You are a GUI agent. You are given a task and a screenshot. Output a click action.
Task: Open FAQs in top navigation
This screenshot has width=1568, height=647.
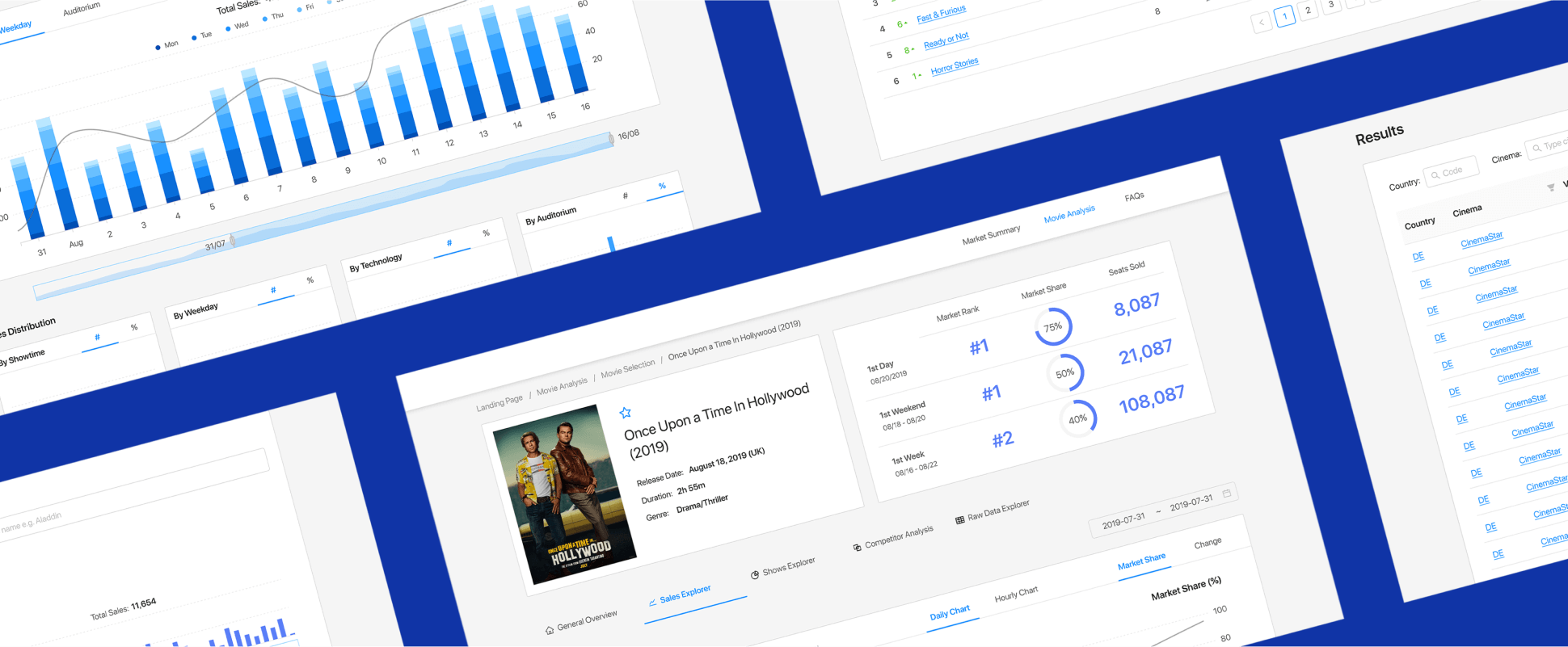(1134, 197)
